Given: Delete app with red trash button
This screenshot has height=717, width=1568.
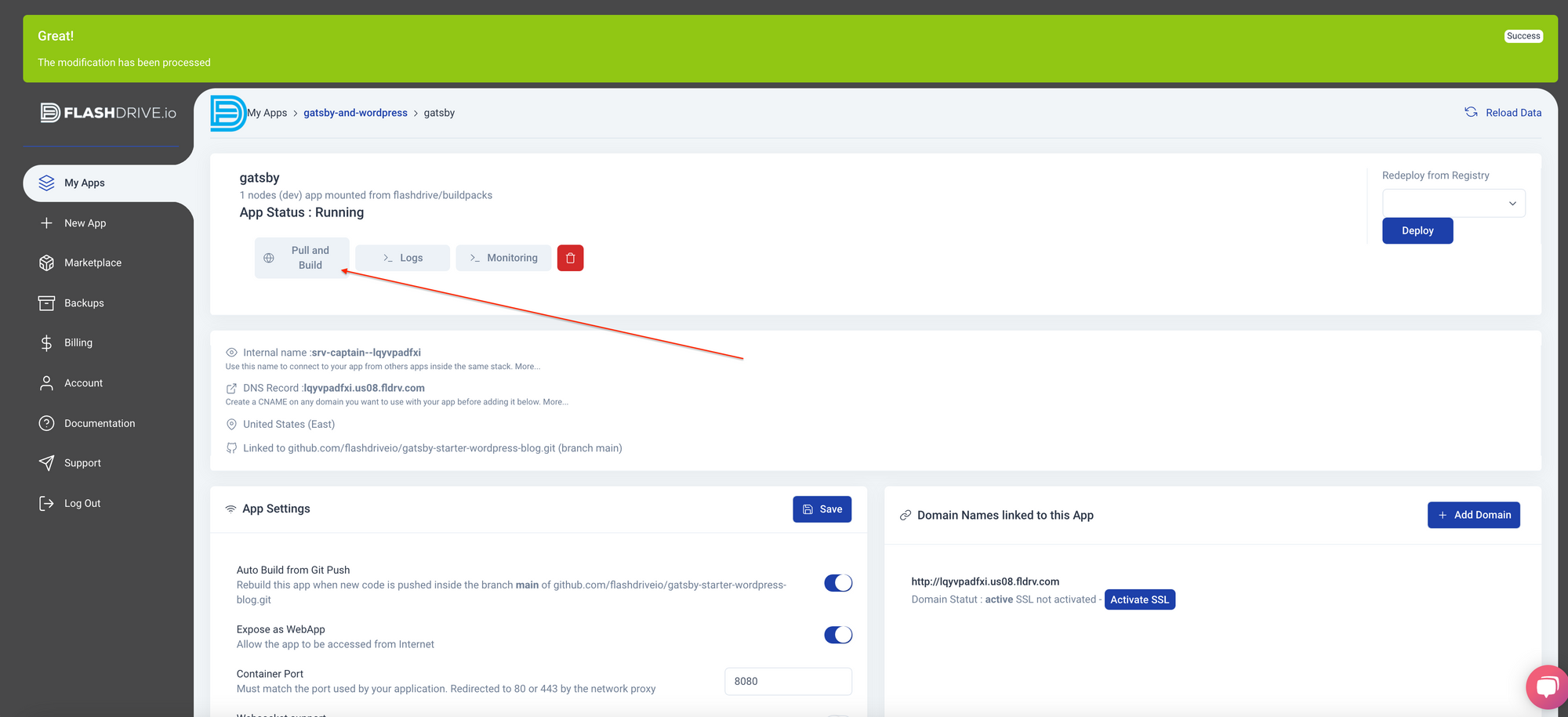Looking at the screenshot, I should point(570,258).
